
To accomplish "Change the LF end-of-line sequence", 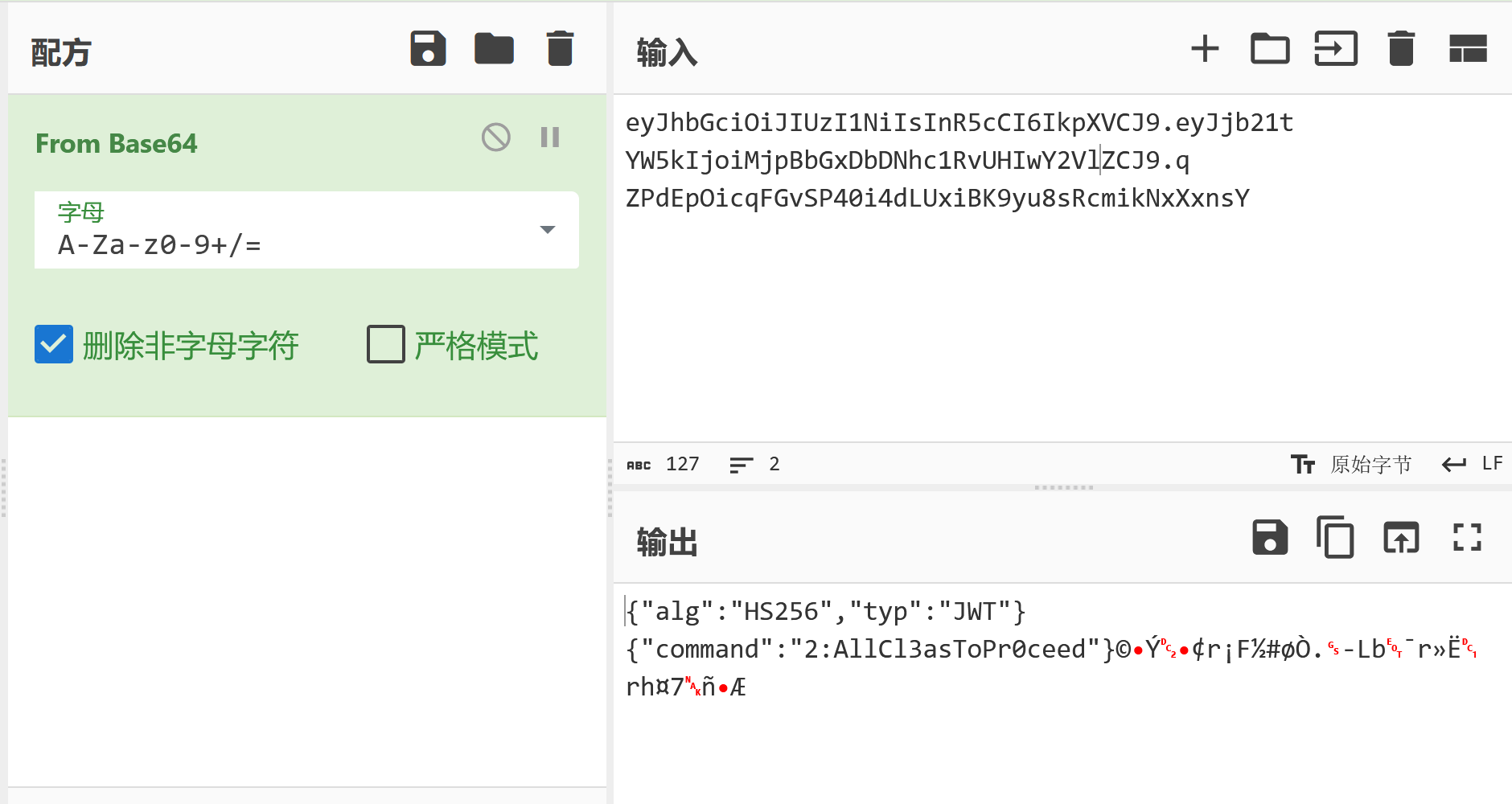I will (1472, 464).
